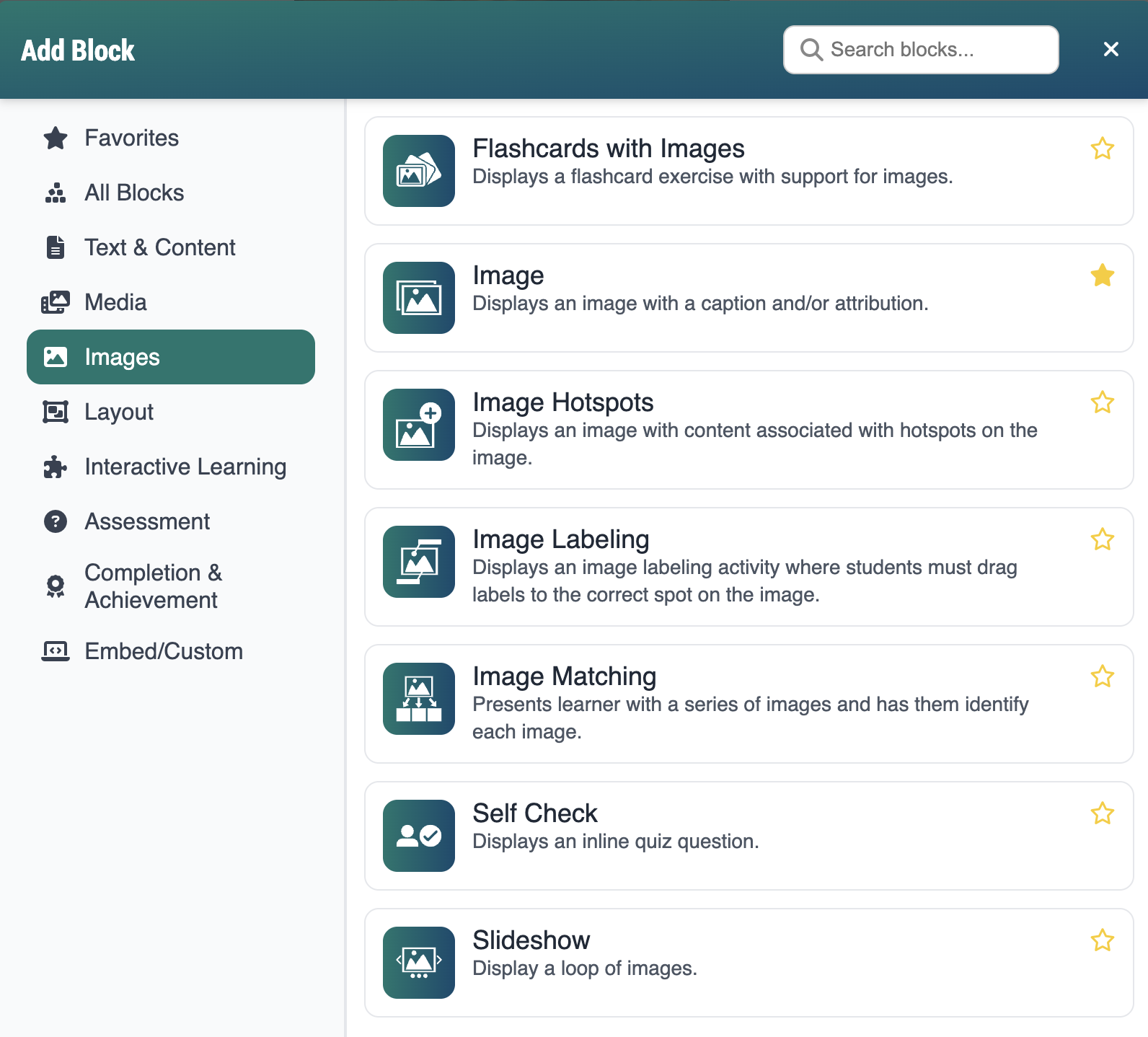The width and height of the screenshot is (1148, 1037).
Task: Show All Blocks category
Action: pyautogui.click(x=171, y=193)
